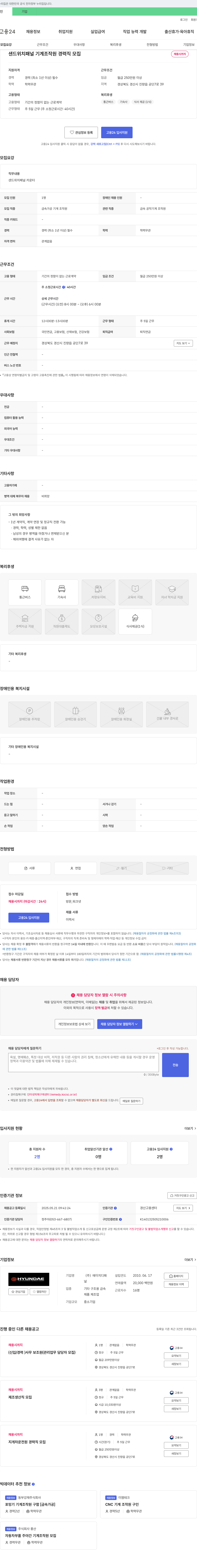Select the 직원대출제도 icon

click(x=61, y=621)
